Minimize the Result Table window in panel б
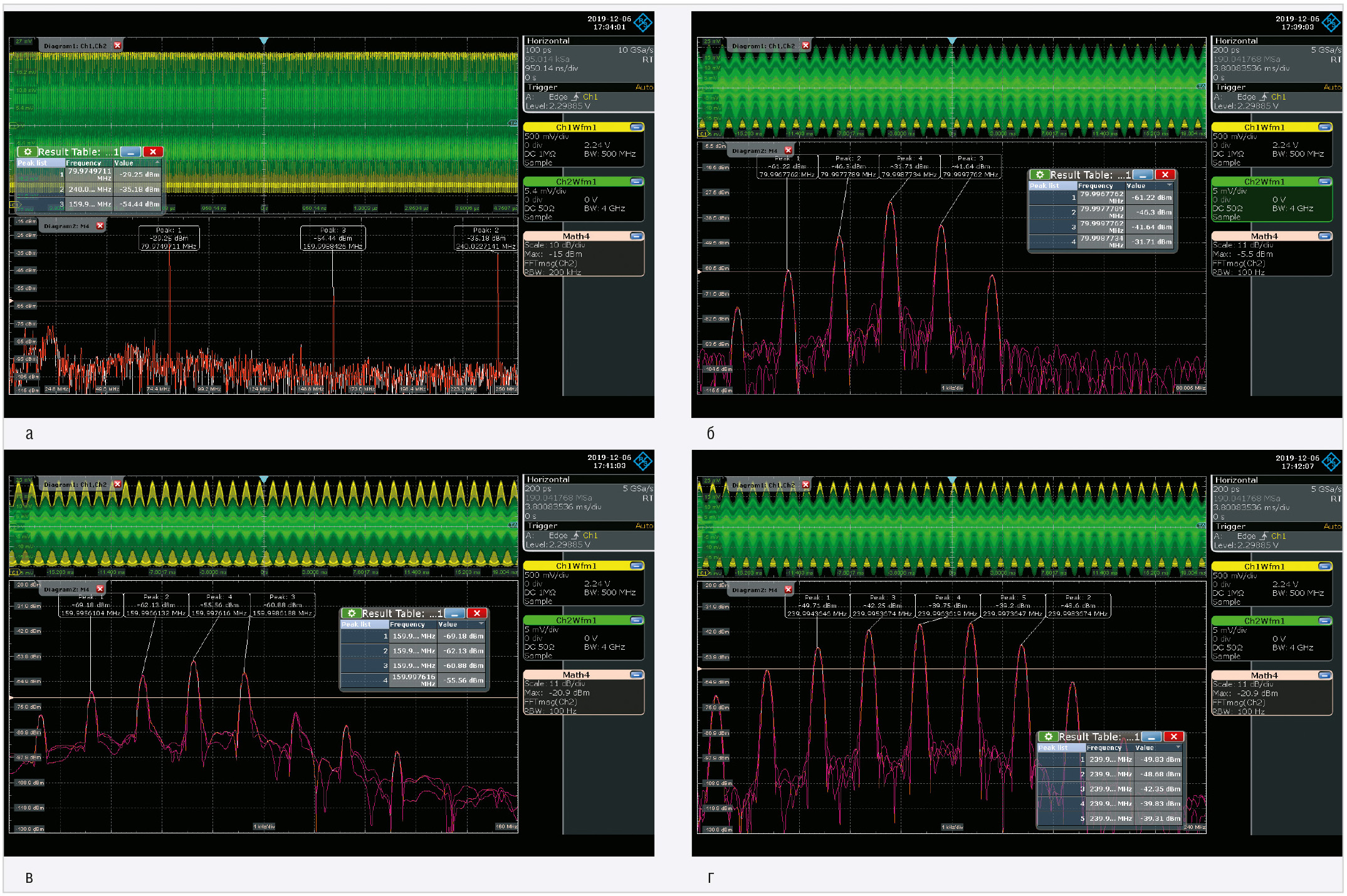The height and width of the screenshot is (896, 1347). point(1143,175)
